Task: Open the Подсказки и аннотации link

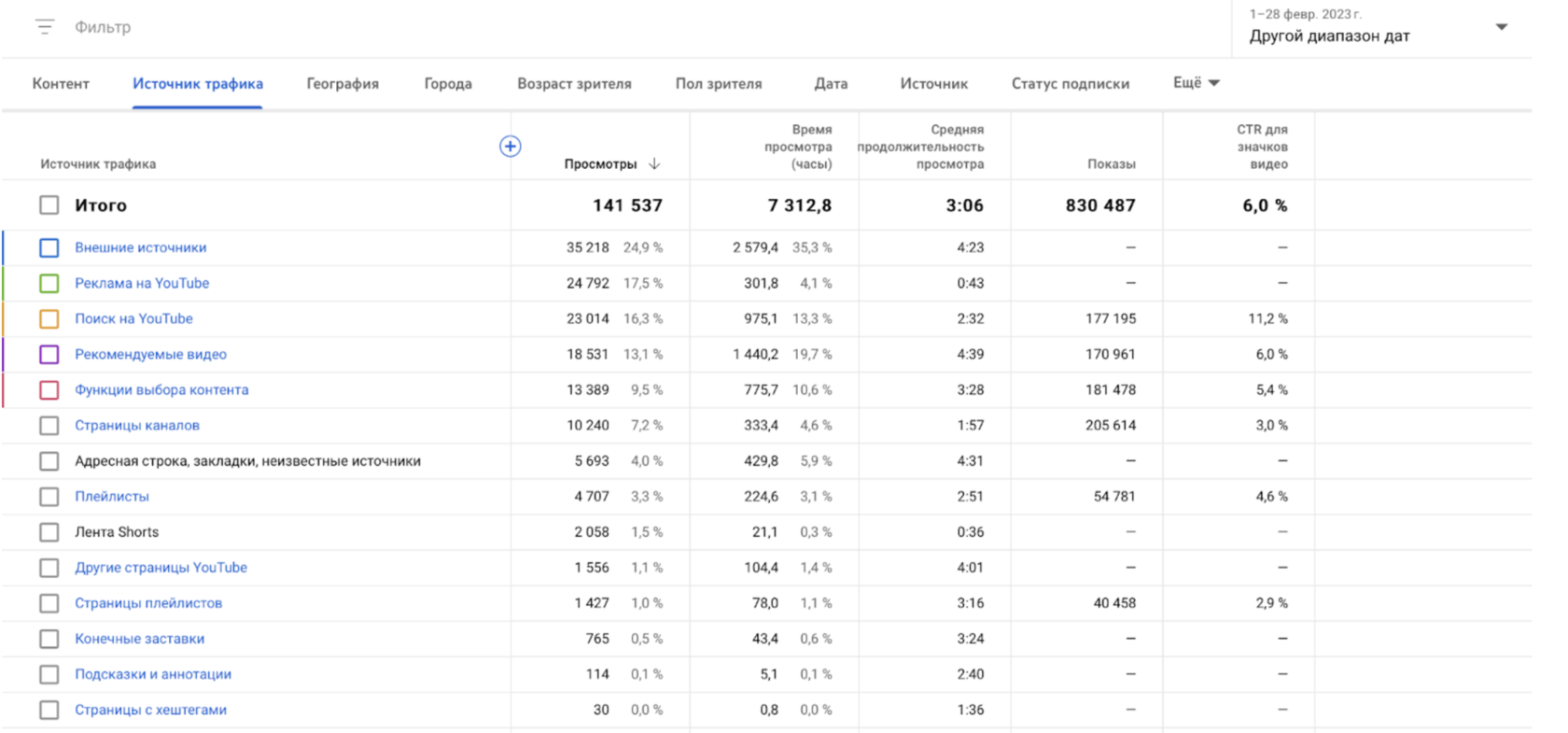Action: (153, 674)
